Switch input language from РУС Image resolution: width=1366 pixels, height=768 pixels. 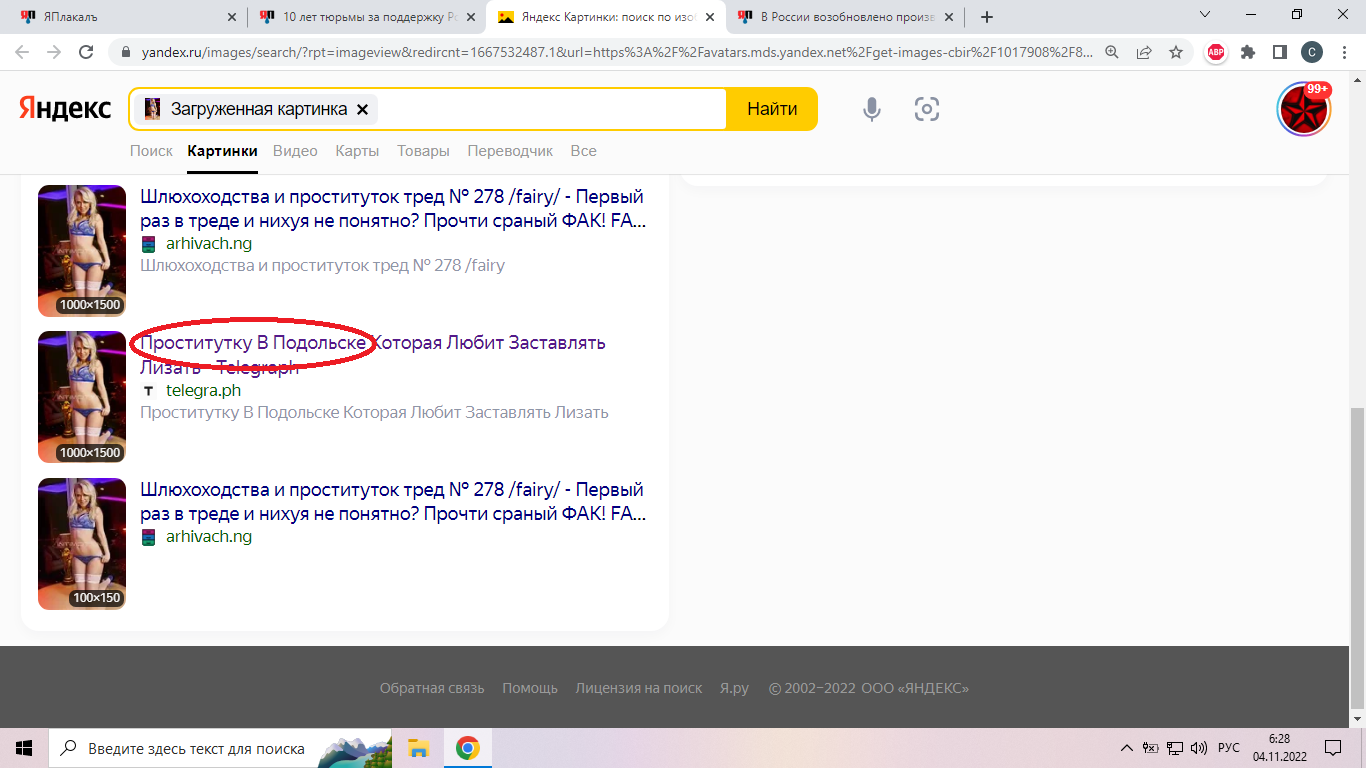(x=1229, y=748)
